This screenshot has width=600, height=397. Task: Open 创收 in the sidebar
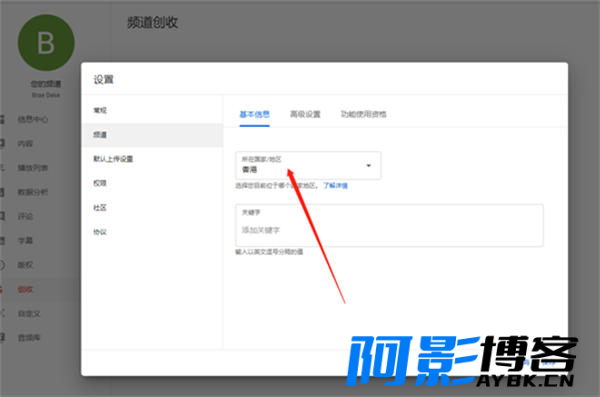pos(25,289)
